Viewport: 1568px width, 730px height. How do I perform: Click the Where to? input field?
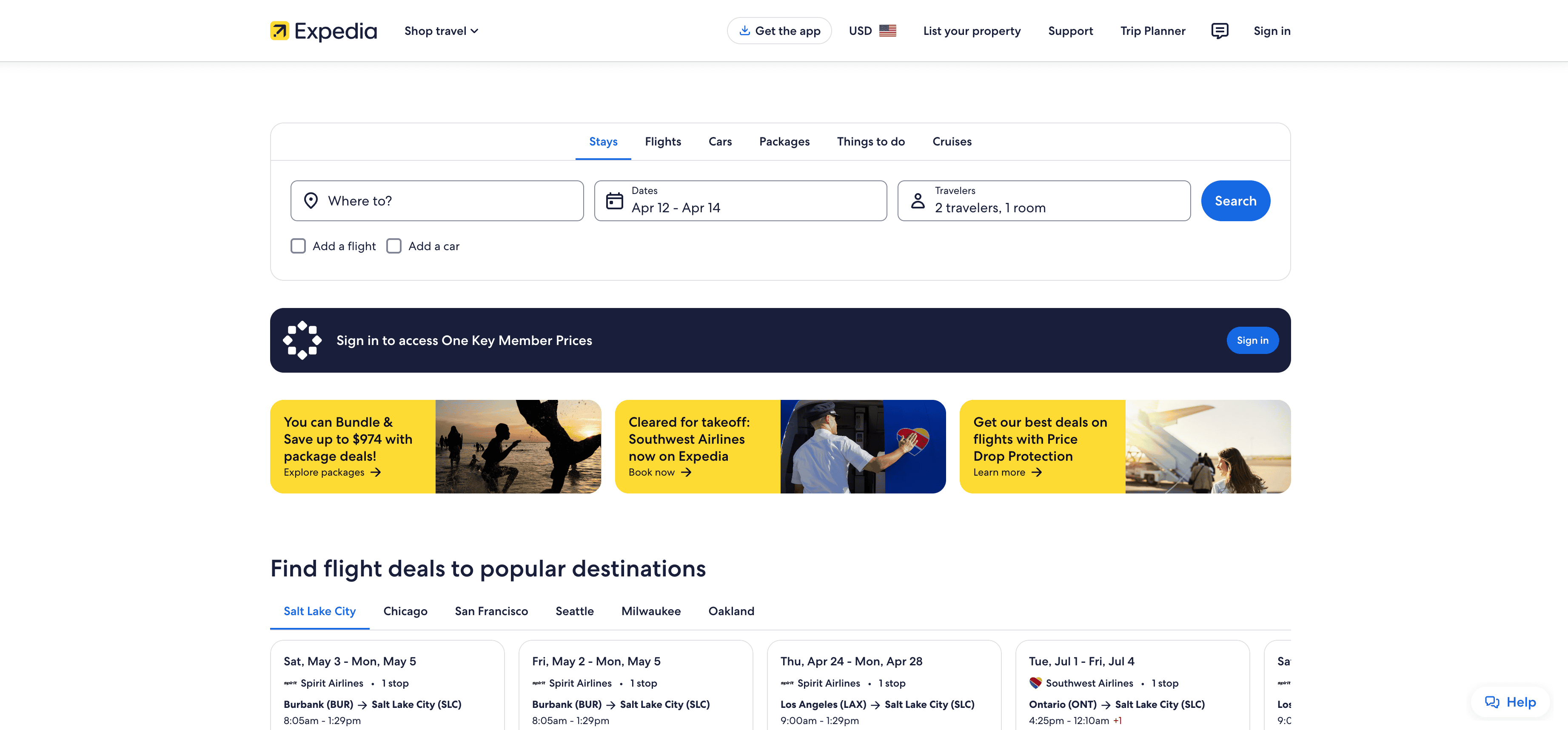click(x=437, y=200)
